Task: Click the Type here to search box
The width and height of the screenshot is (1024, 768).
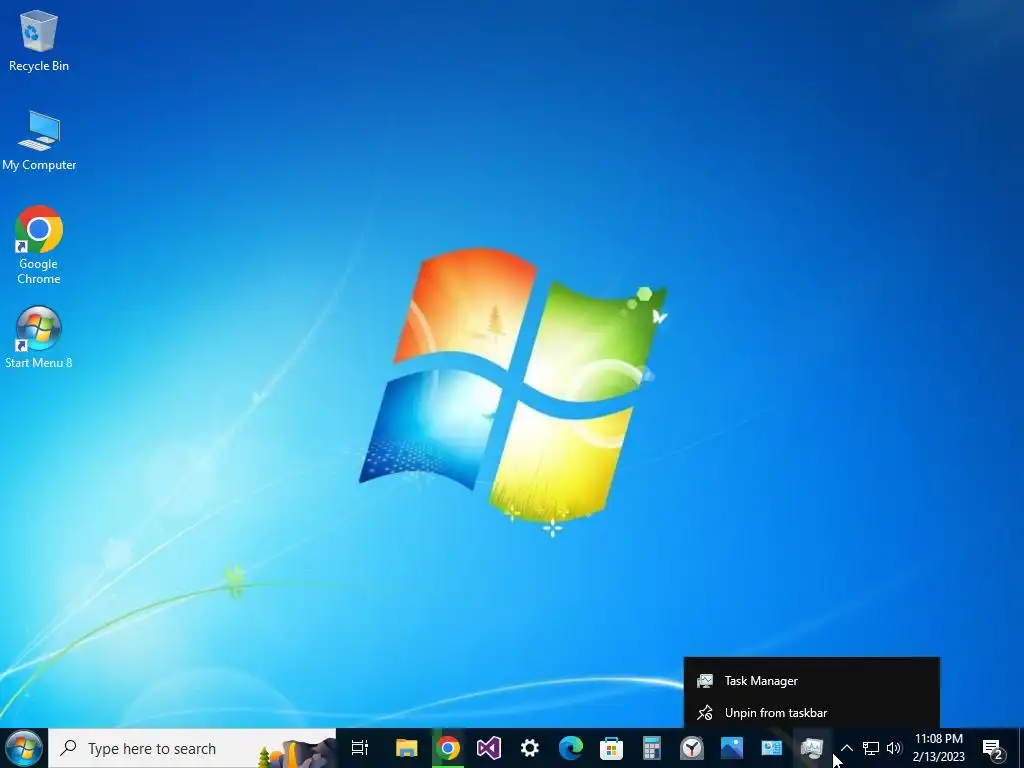Action: click(192, 748)
